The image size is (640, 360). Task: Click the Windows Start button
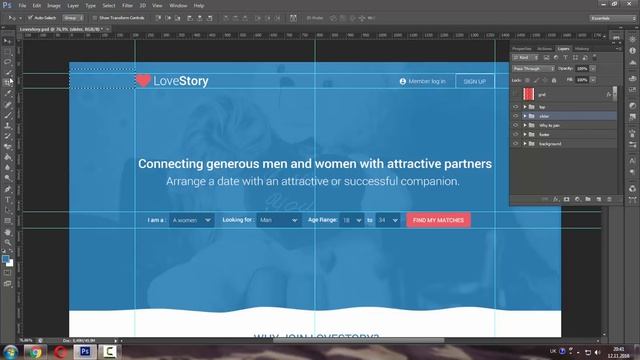[11, 351]
